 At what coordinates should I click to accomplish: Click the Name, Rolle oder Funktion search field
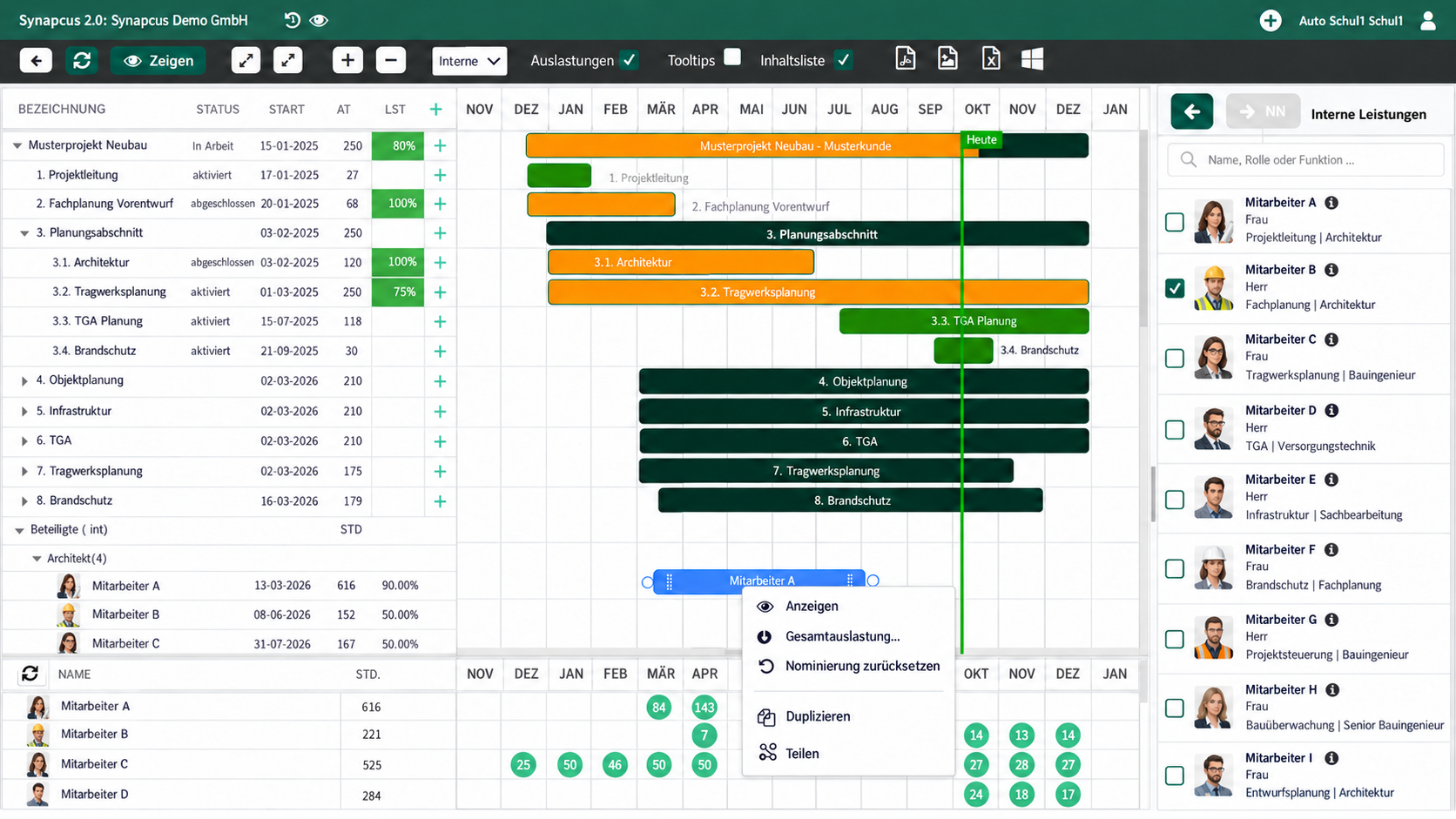[x=1305, y=160]
